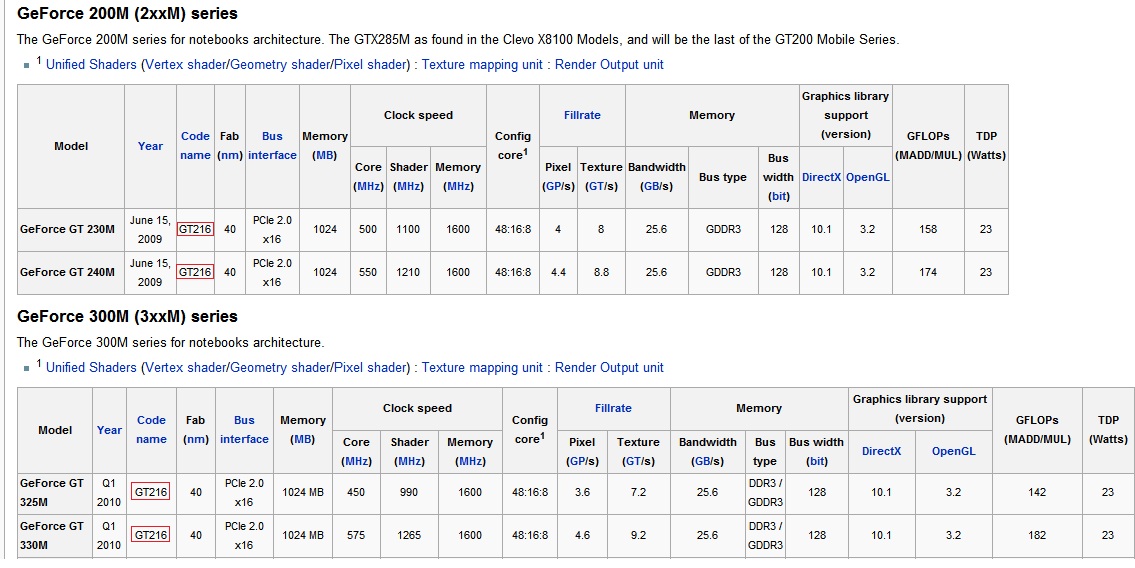
Task: Click the 450 core clock value
Action: coord(355,493)
